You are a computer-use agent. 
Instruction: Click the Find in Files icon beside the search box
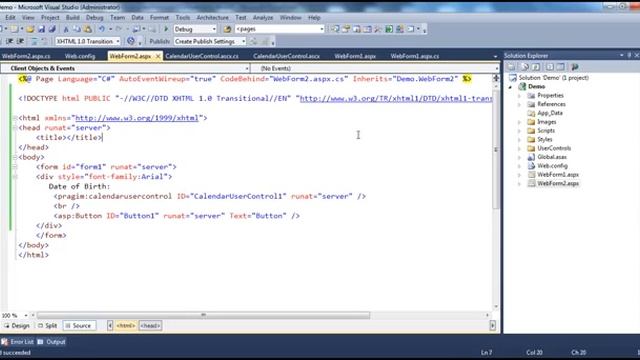227,29
